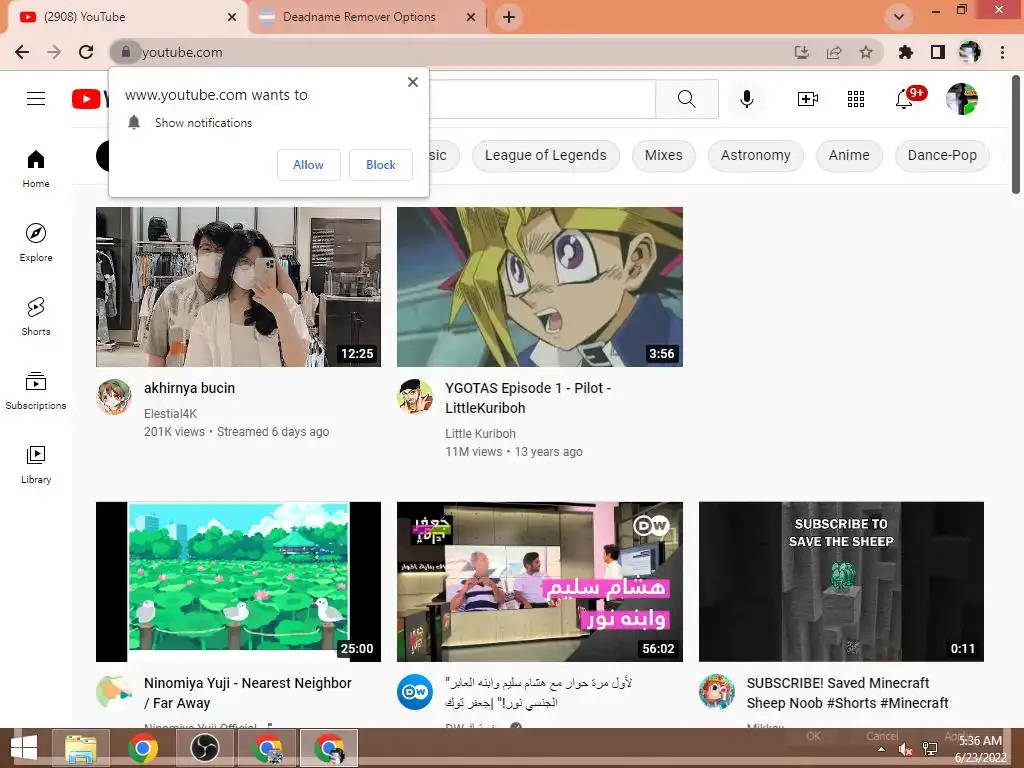Open YGOTAS Episode 1 video thumbnail
The image size is (1024, 768).
click(x=540, y=287)
